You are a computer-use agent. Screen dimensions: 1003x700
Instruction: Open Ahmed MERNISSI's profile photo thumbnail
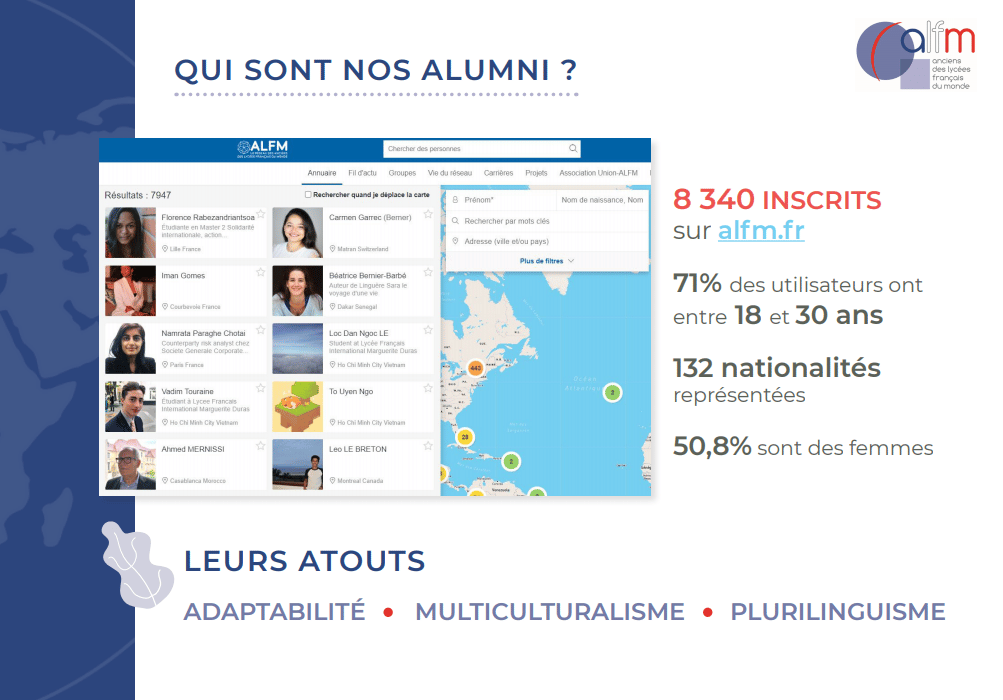tap(130, 464)
